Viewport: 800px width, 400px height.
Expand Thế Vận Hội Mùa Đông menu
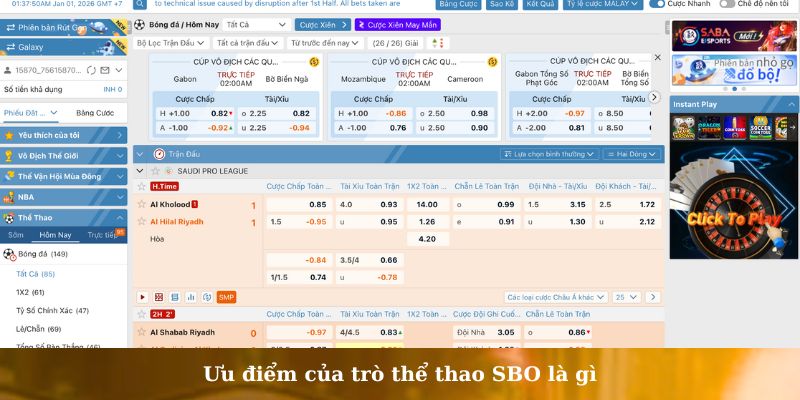pyautogui.click(x=64, y=176)
